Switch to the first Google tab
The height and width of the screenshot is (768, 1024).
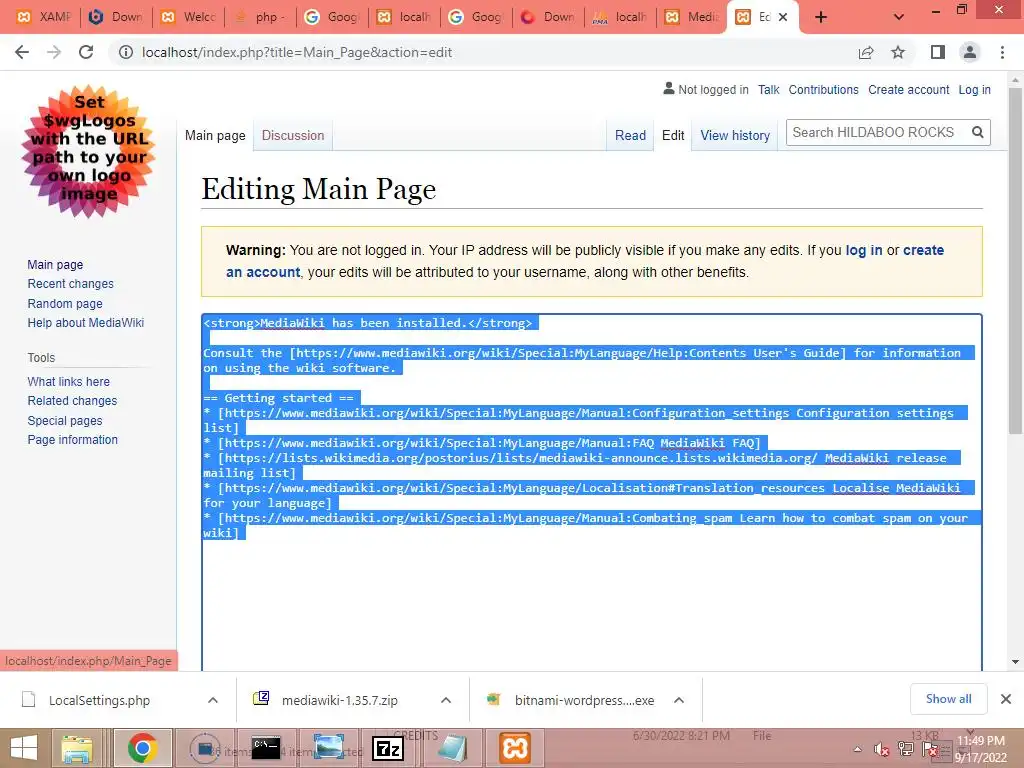332,17
